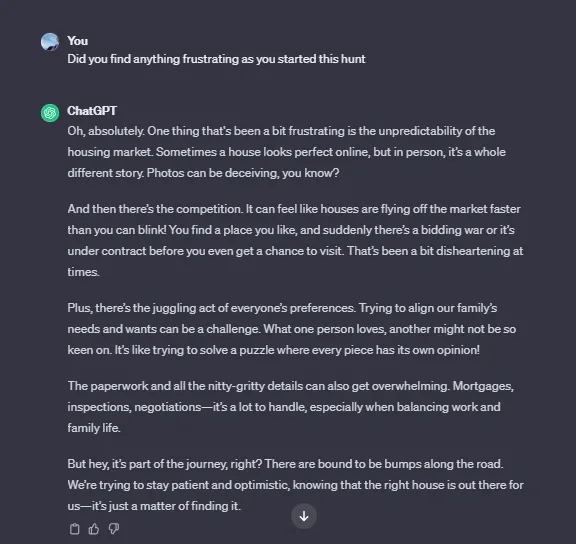The image size is (576, 544).
Task: Click the 'ChatGPT' sender name
Action: (92, 111)
